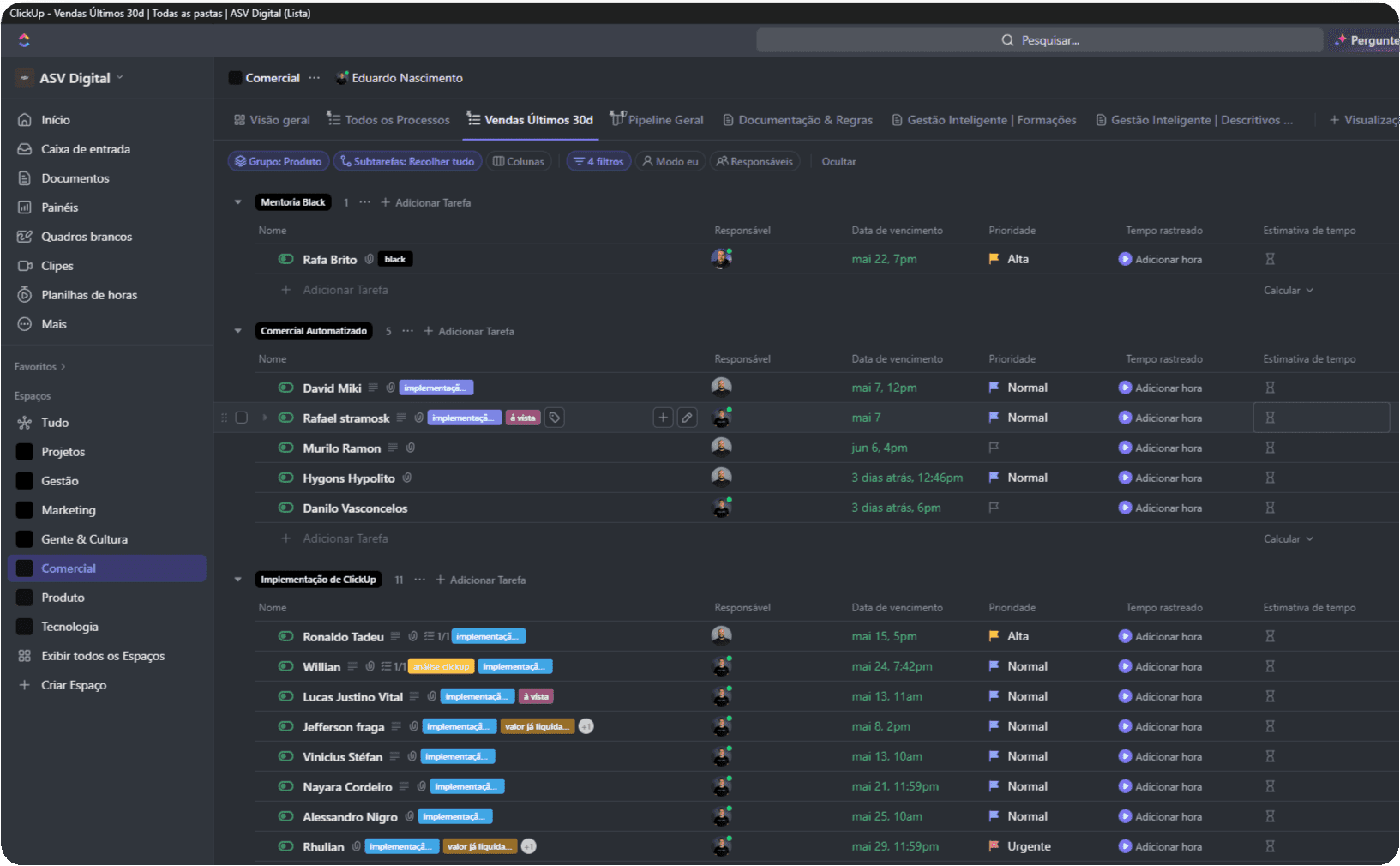This screenshot has height=866, width=1400.
Task: Open more options dots beside Comercial header
Action: 315,78
